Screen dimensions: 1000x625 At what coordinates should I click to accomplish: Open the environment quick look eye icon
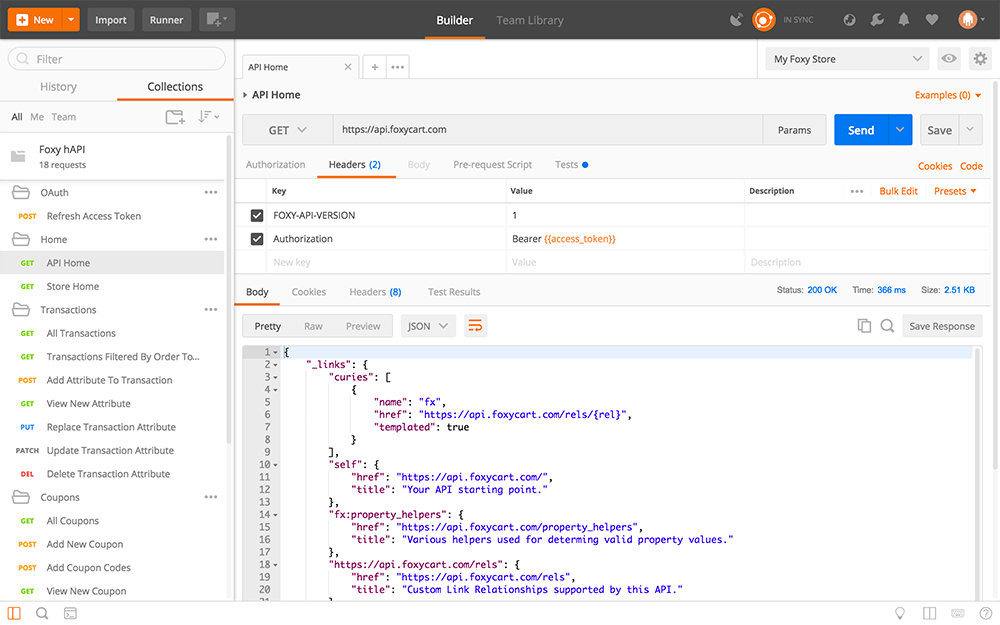click(949, 59)
